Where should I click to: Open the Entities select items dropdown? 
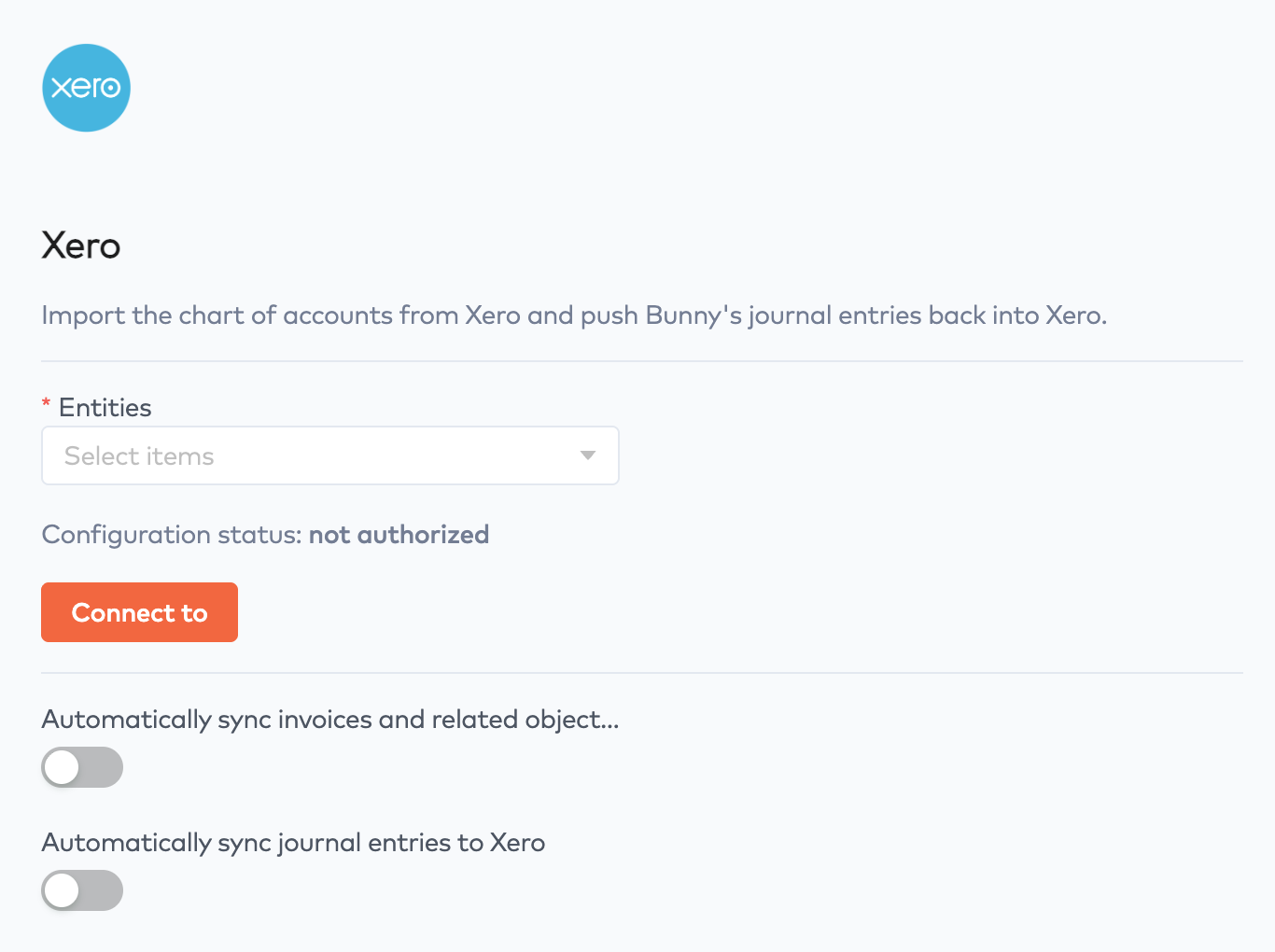330,455
